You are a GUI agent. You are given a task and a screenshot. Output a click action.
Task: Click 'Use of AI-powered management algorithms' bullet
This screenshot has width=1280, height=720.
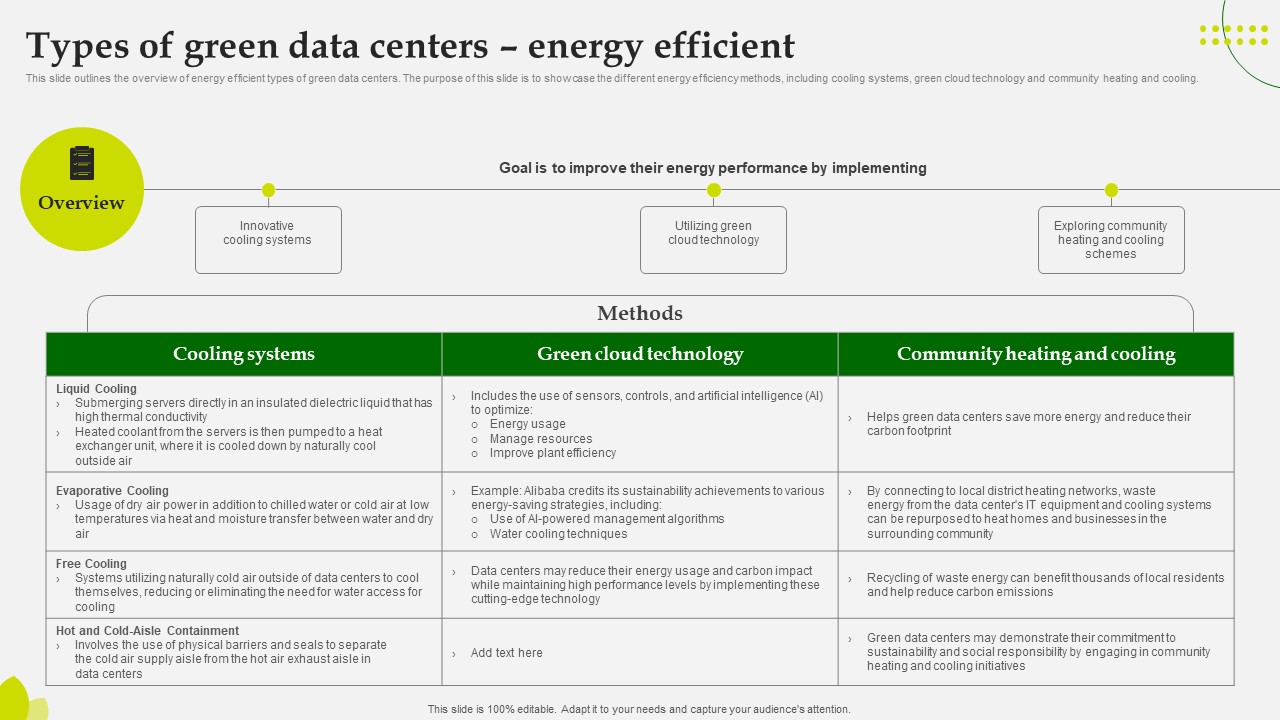[607, 519]
